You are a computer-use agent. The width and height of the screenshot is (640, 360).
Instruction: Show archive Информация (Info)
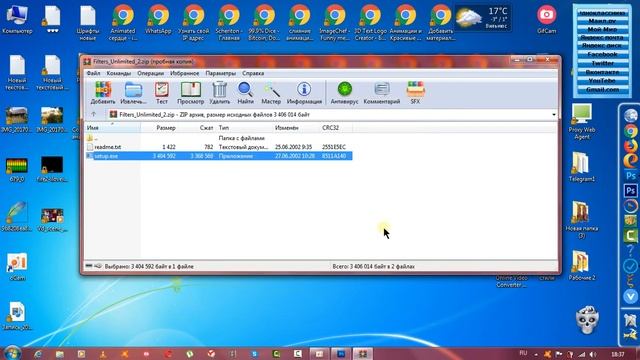coord(304,93)
